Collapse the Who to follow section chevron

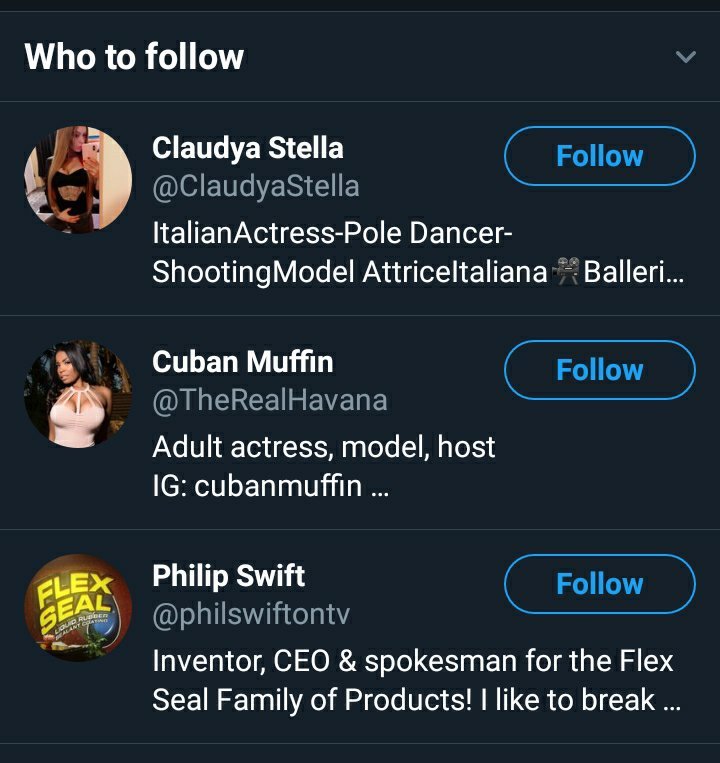point(685,57)
